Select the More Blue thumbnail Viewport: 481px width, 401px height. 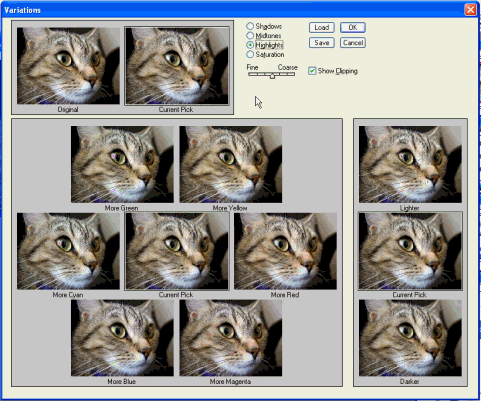pyautogui.click(x=122, y=338)
